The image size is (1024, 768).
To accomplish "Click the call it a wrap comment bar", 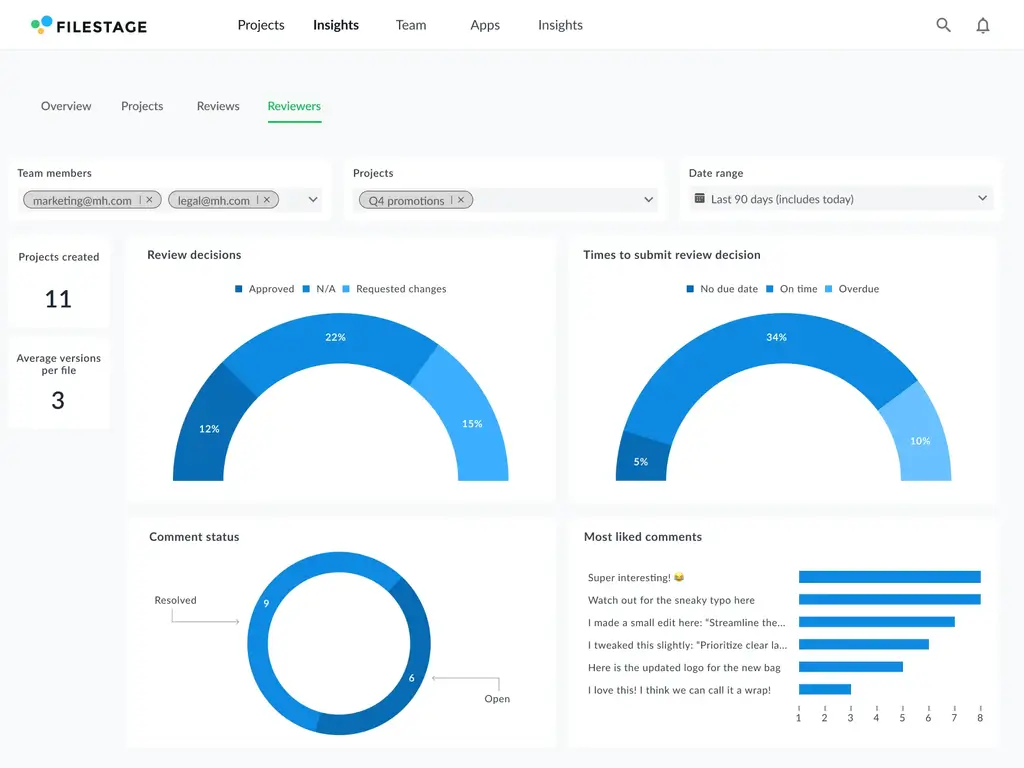I will (x=825, y=689).
